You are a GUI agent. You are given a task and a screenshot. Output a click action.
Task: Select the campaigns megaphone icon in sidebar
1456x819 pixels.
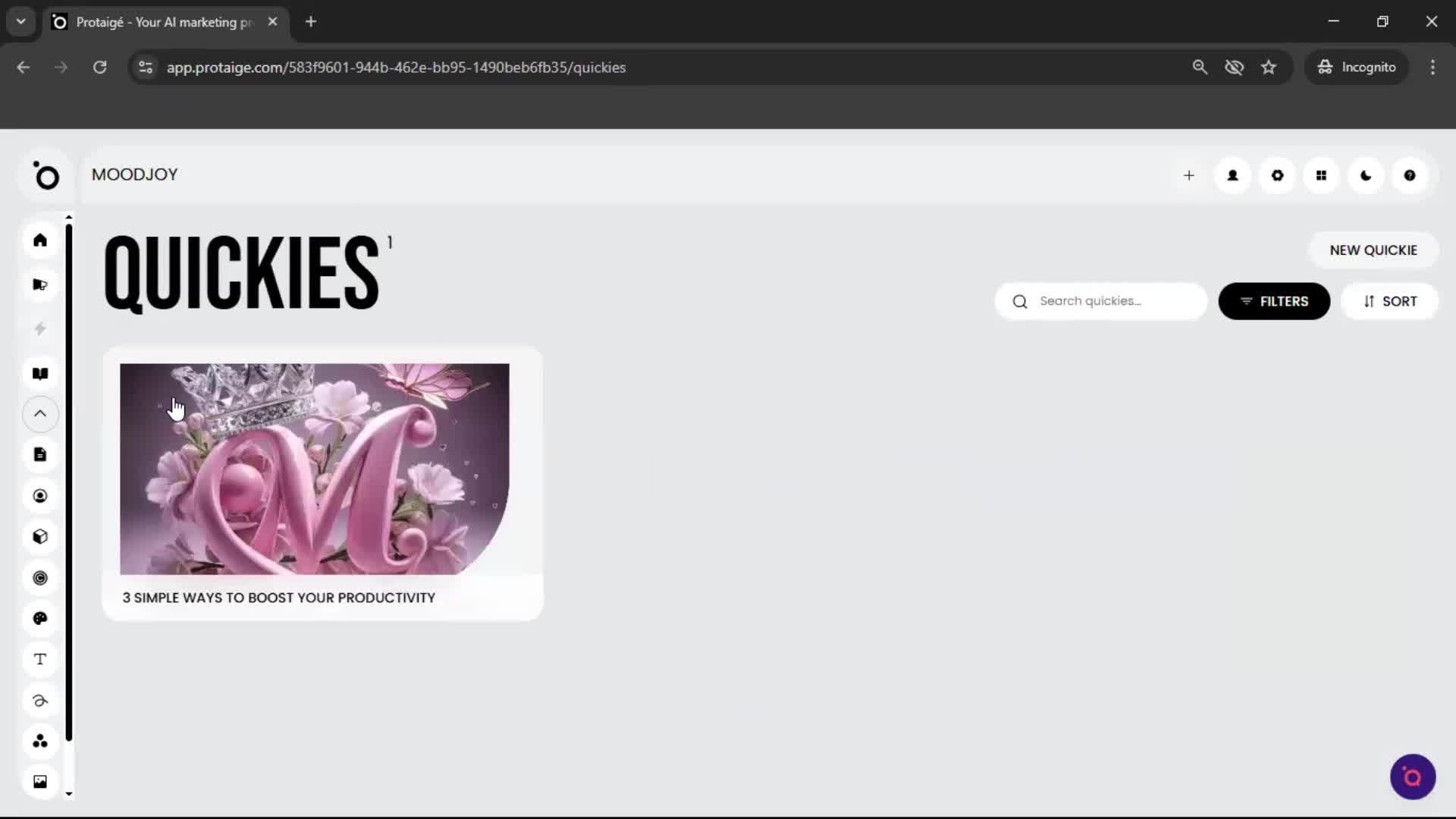39,284
